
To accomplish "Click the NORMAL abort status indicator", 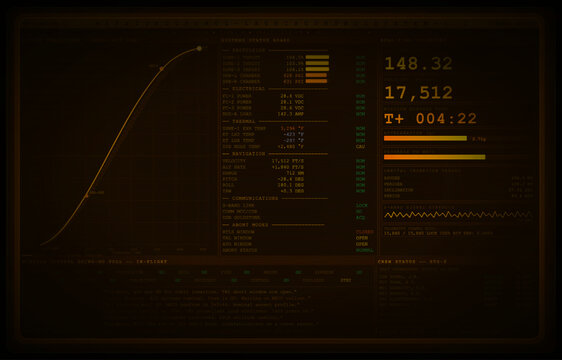I will 365,250.
